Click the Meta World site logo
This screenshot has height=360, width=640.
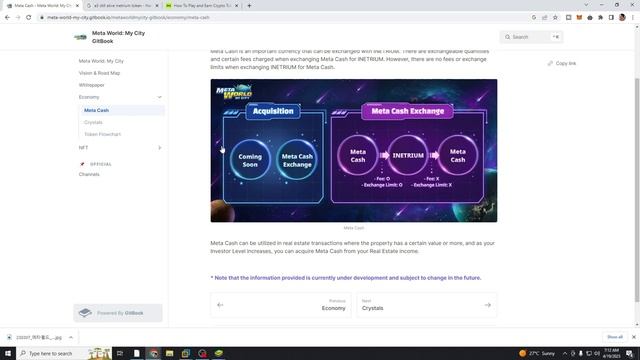tap(80, 37)
